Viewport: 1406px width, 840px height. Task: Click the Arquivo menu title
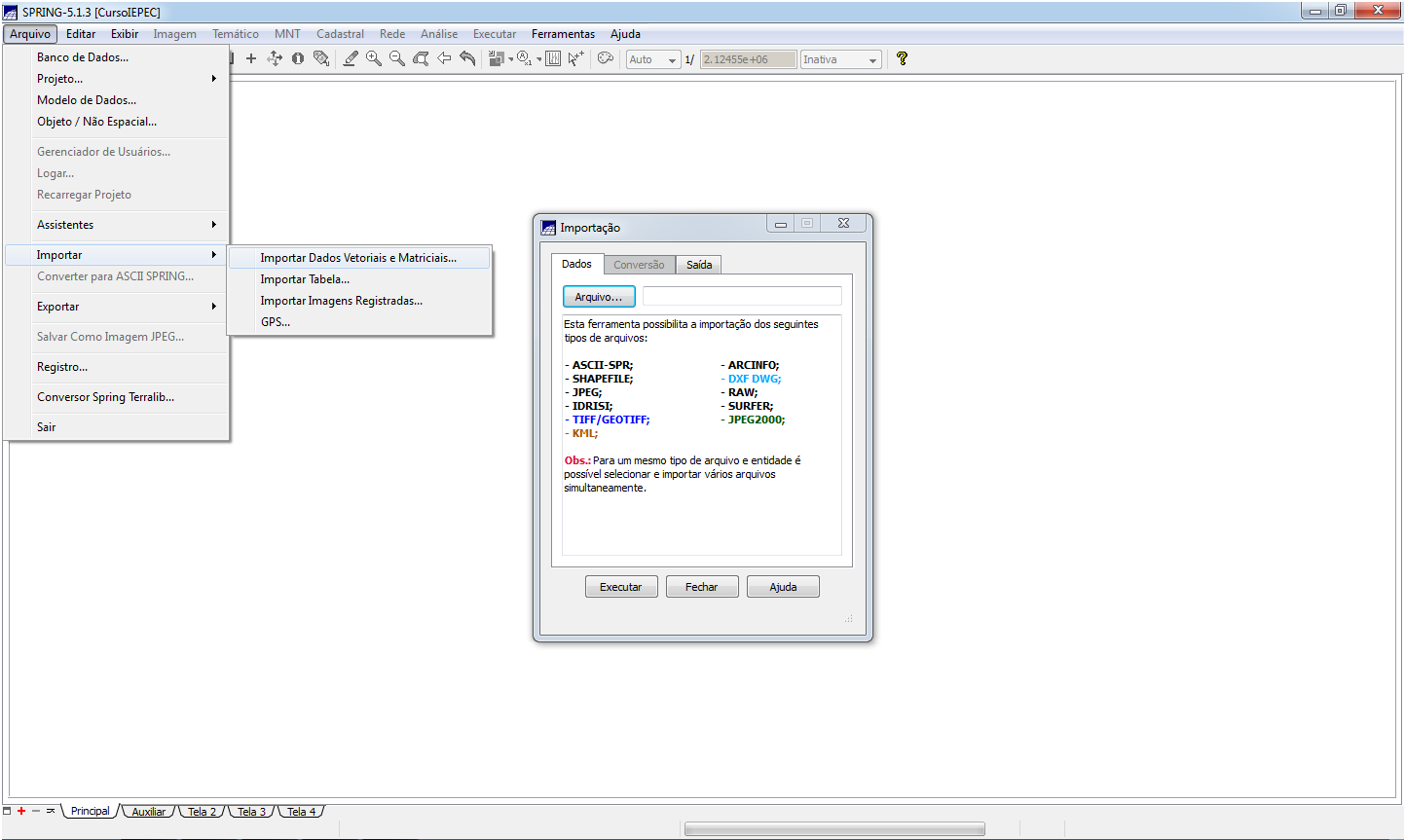click(30, 34)
